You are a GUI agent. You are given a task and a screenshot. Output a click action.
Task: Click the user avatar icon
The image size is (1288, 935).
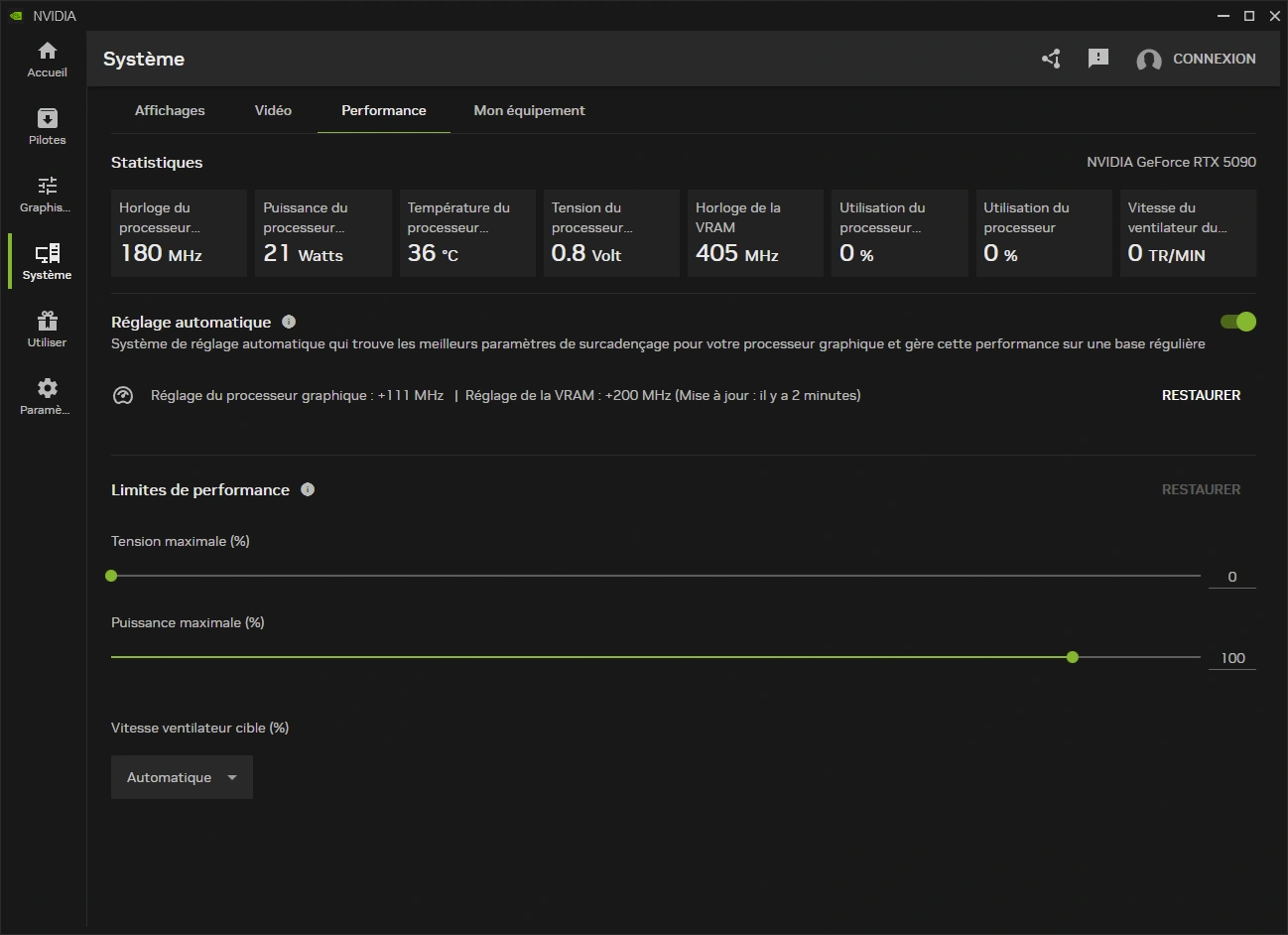click(x=1149, y=60)
